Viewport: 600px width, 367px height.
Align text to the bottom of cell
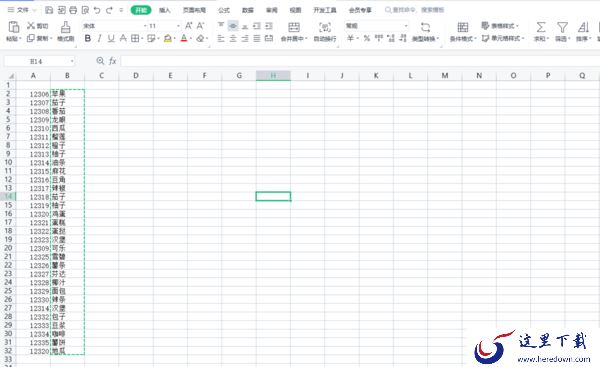pyautogui.click(x=245, y=26)
